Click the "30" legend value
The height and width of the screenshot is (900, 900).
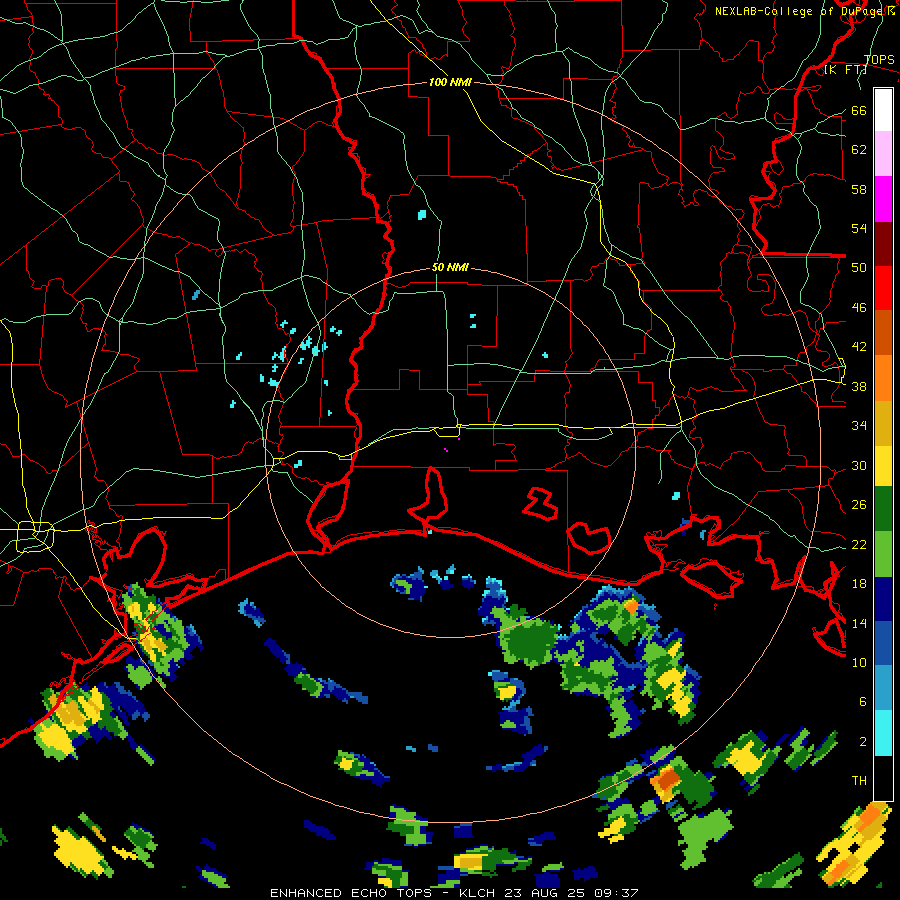point(859,465)
